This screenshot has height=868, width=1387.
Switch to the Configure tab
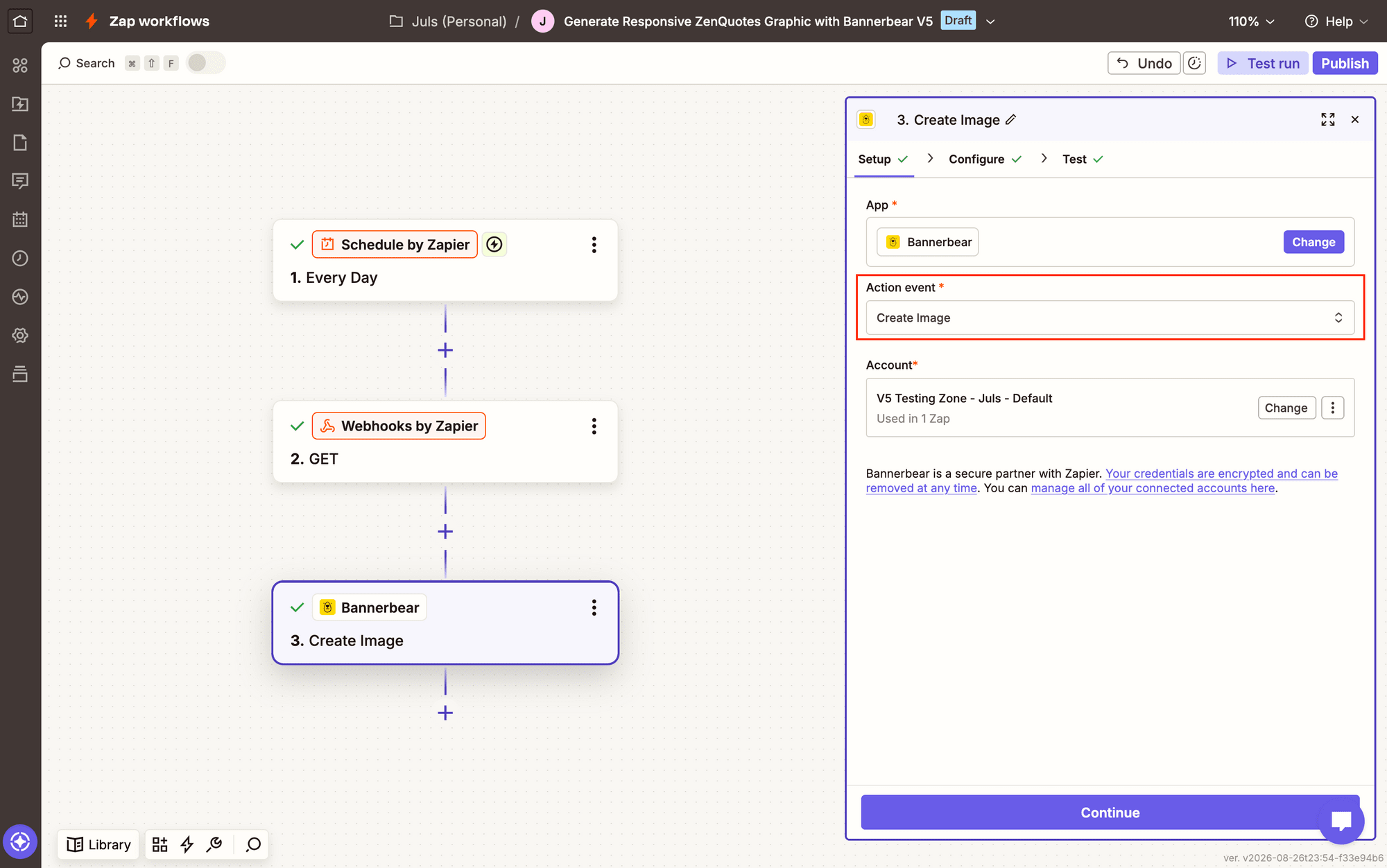click(x=985, y=159)
